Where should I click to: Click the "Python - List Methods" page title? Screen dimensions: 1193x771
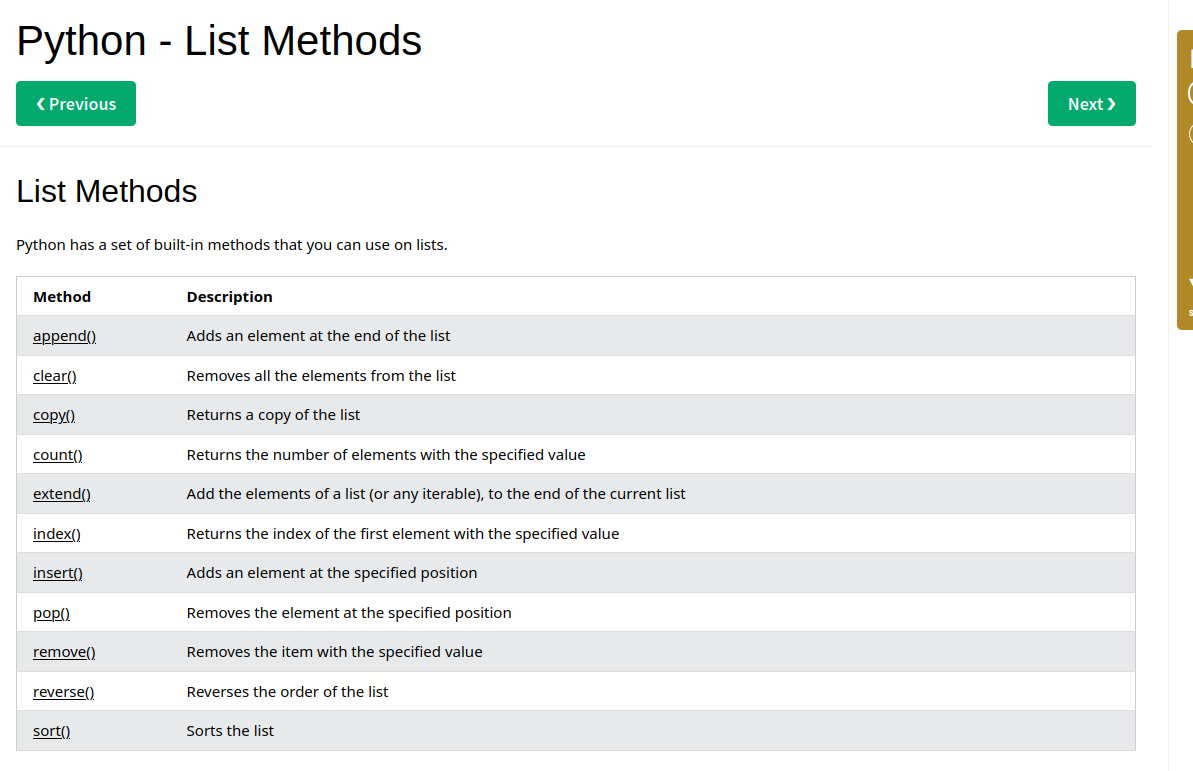coord(219,41)
